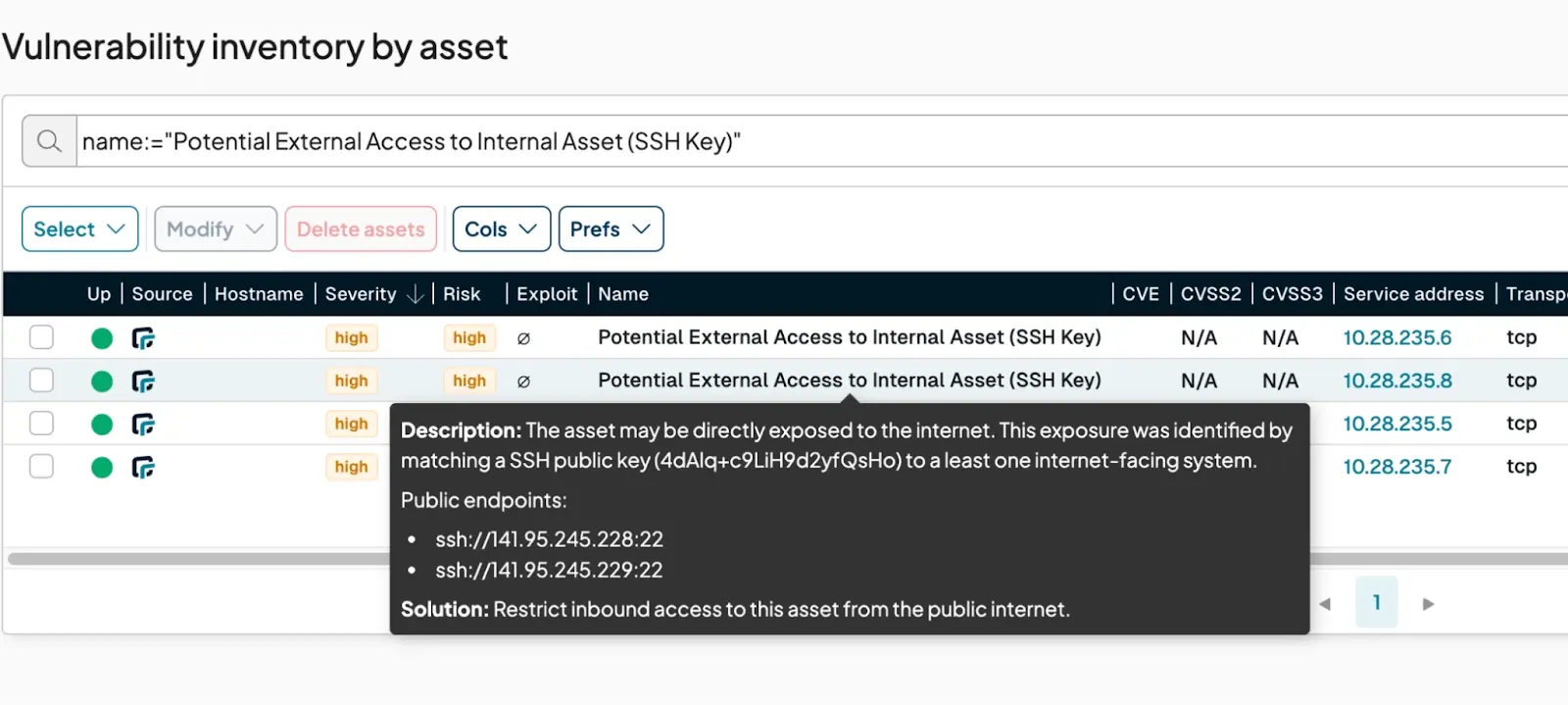
Task: Click the Risk column header
Action: pyautogui.click(x=462, y=294)
